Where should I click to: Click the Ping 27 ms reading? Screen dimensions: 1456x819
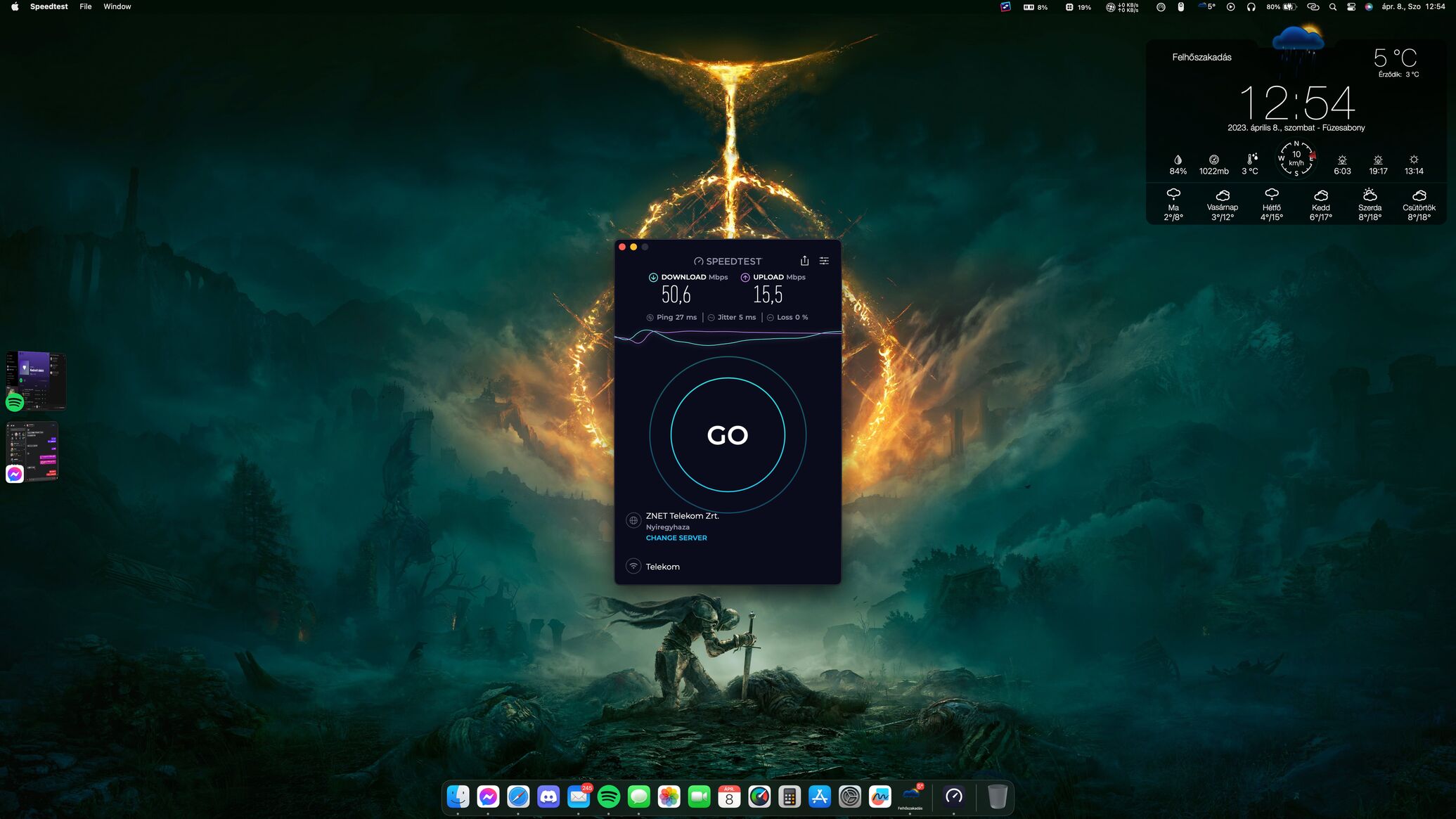[x=671, y=317]
